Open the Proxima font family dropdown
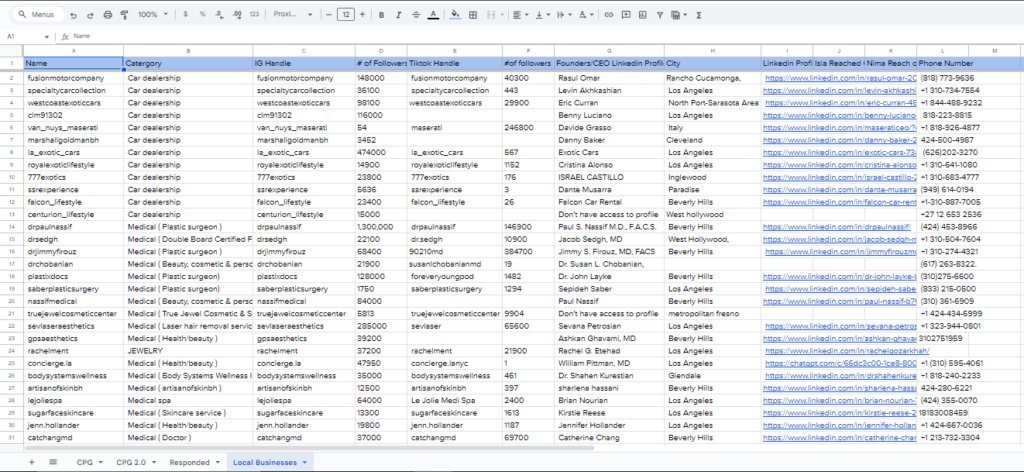The image size is (1024, 472). pos(293,14)
